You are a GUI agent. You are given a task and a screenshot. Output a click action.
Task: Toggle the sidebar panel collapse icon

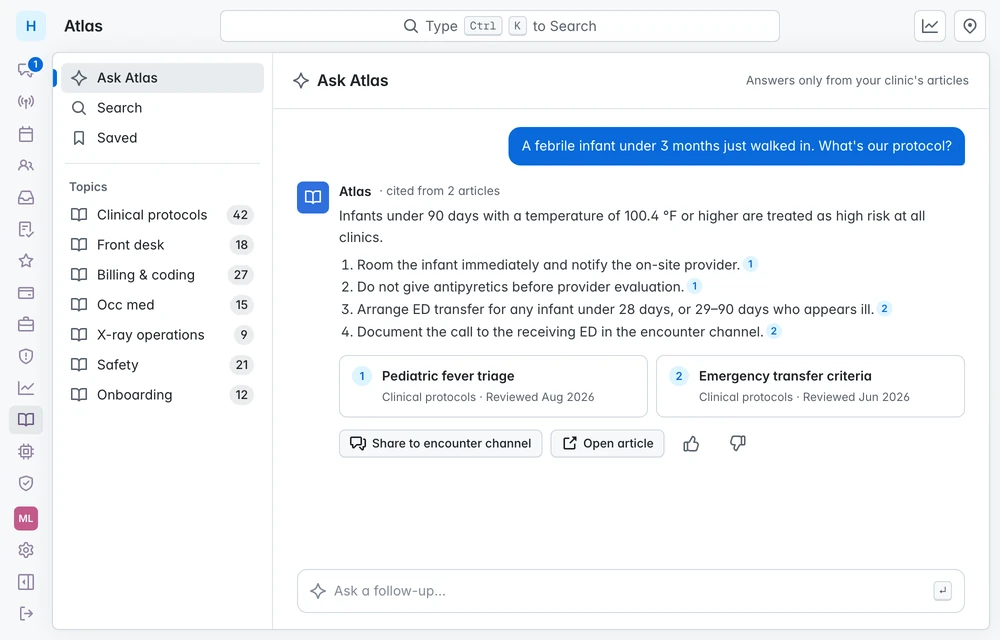point(26,582)
